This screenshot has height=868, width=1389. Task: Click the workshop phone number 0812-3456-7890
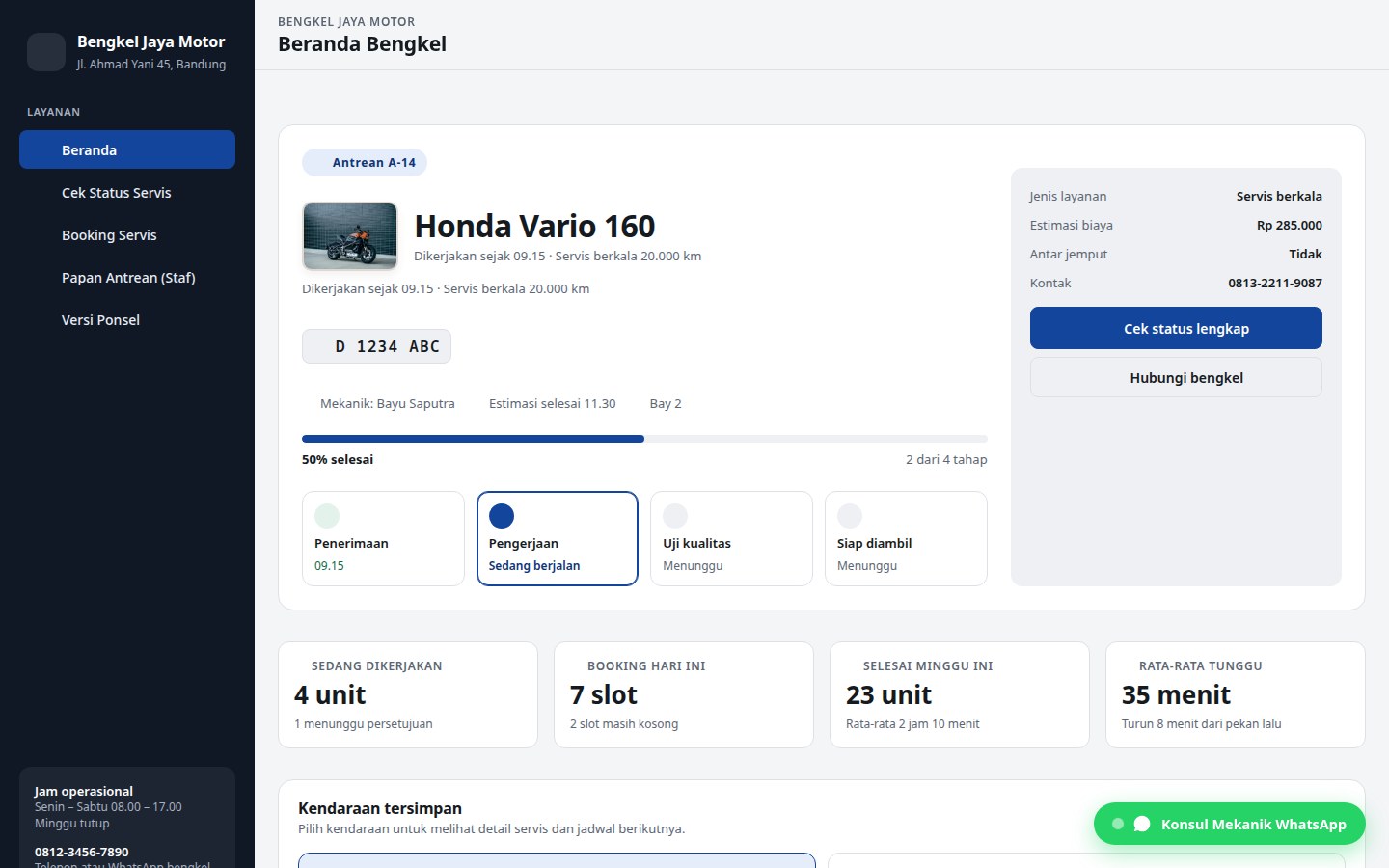pos(82,852)
